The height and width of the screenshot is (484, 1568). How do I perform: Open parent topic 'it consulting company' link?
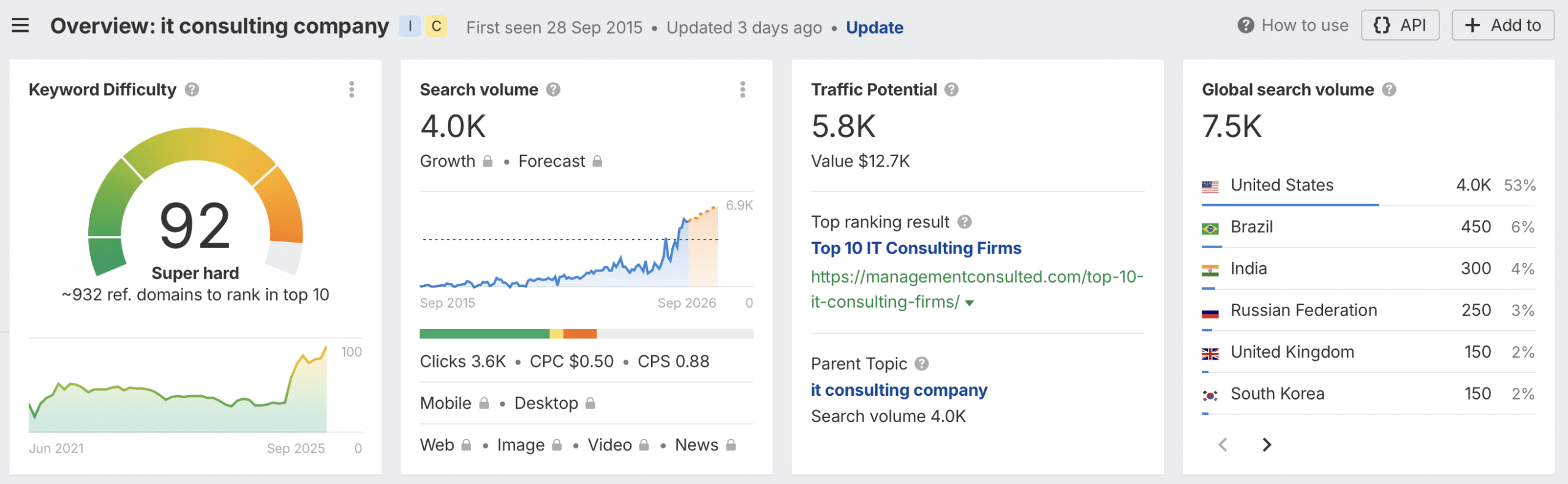coord(899,390)
